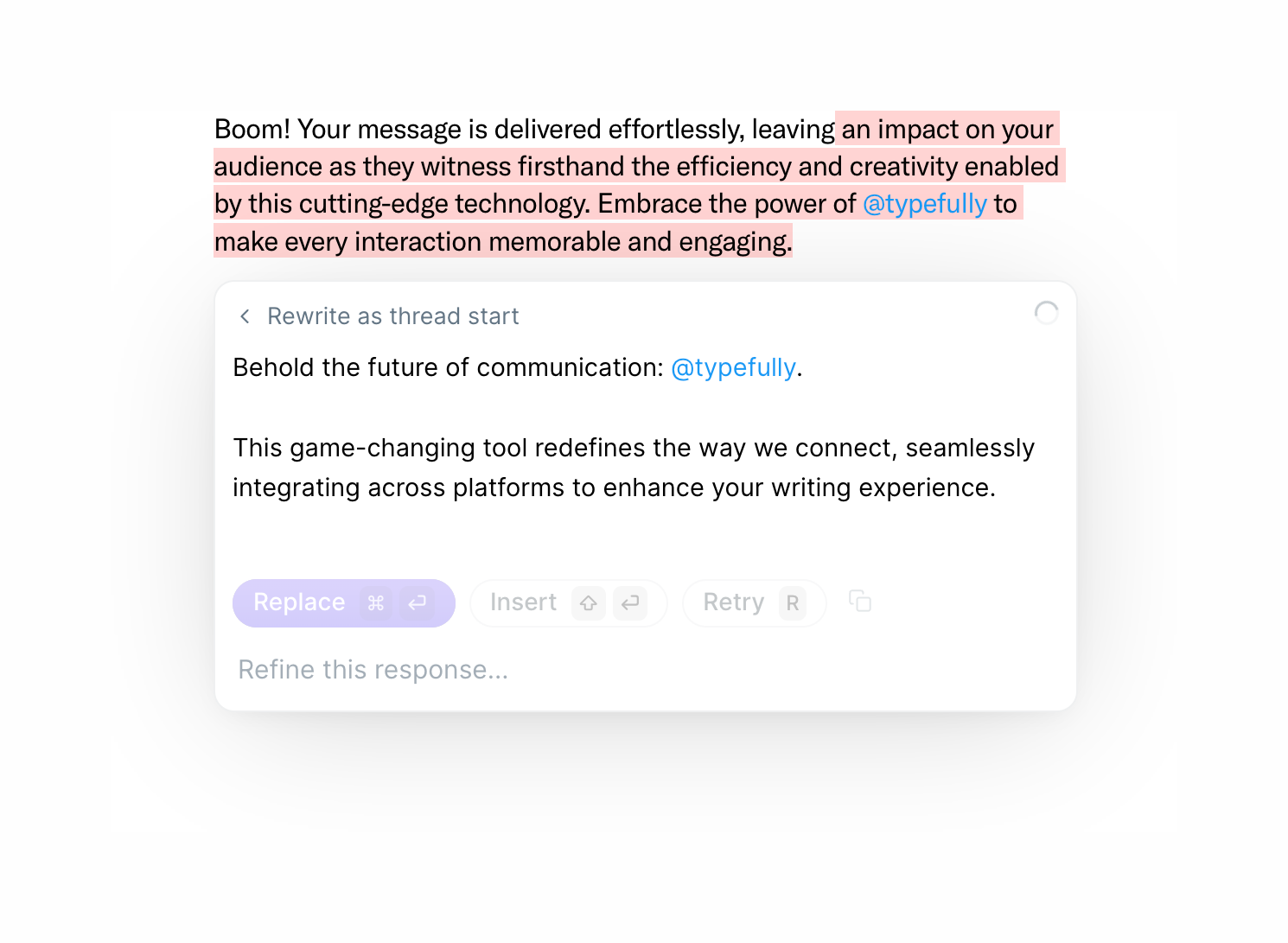The height and width of the screenshot is (943, 1288).
Task: Click the copy response icon beside Retry
Action: pyautogui.click(x=860, y=602)
